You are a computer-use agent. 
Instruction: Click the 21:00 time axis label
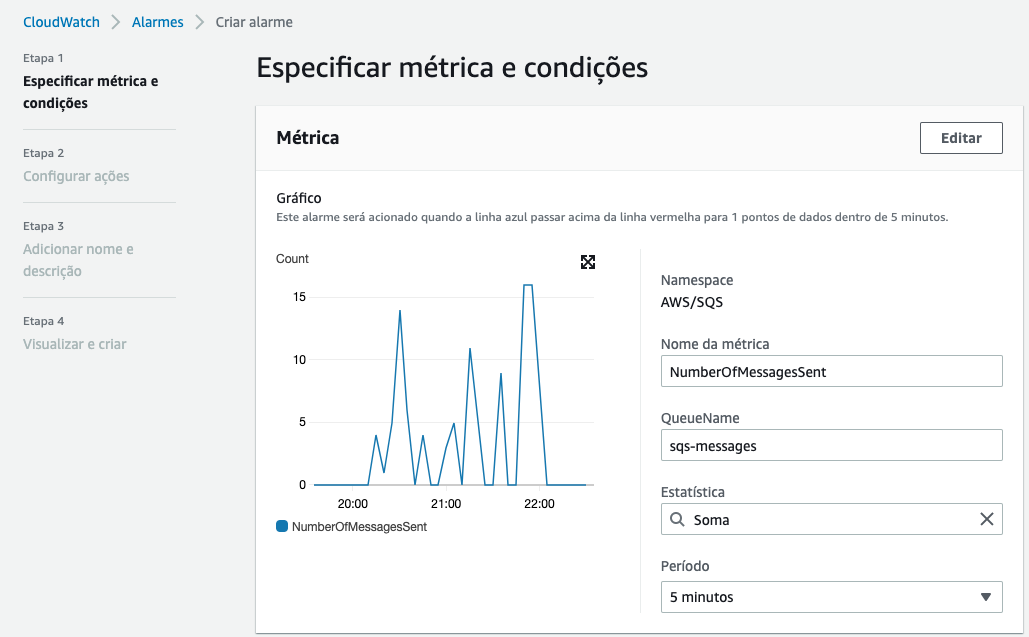click(446, 504)
